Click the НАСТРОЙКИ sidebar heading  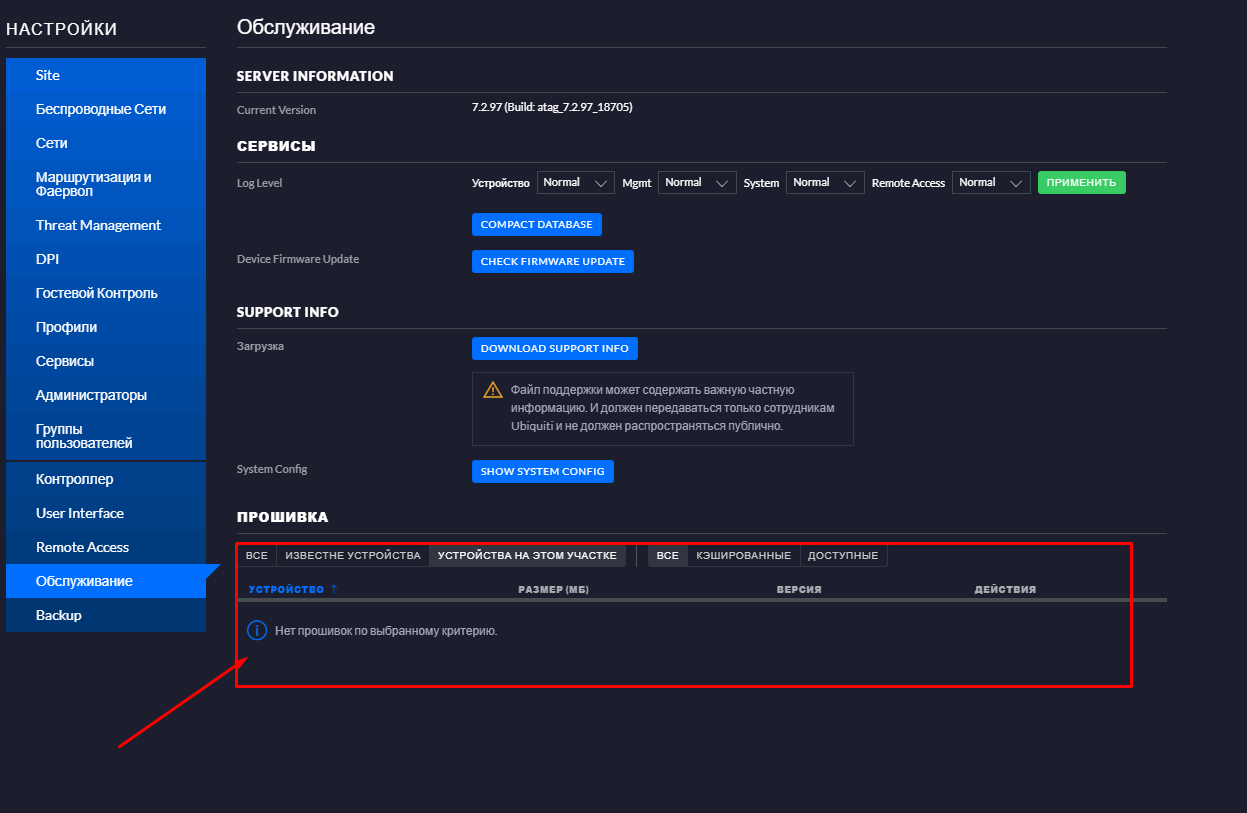[x=62, y=29]
